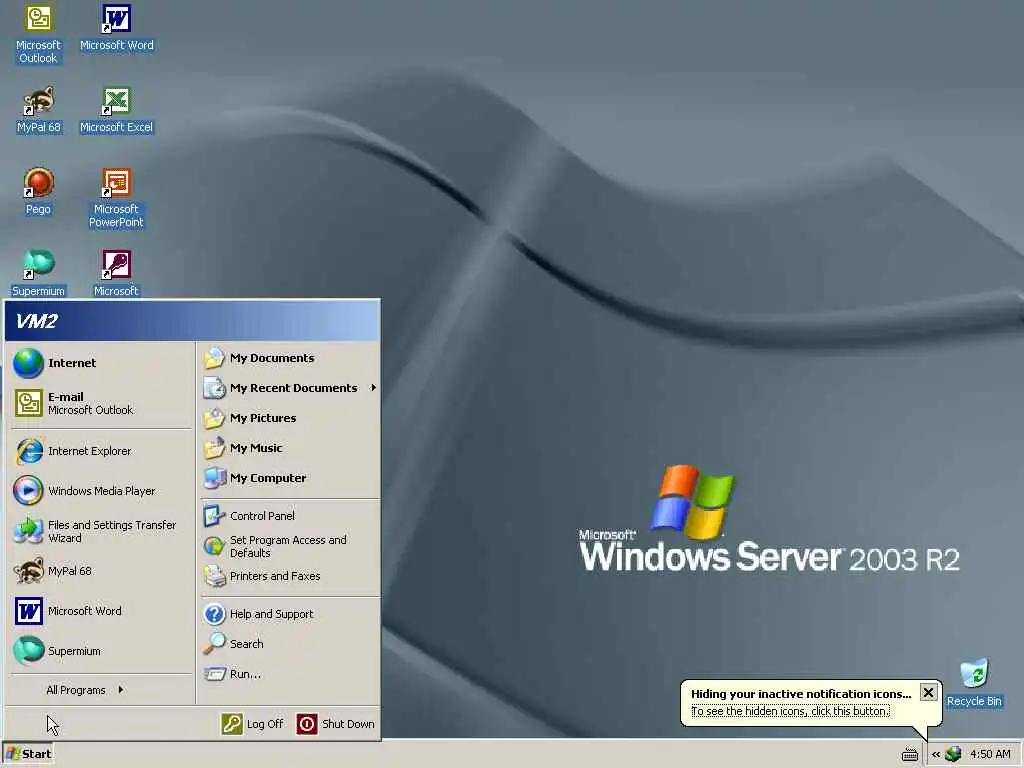Open My Documents from the Start menu

click(289, 358)
